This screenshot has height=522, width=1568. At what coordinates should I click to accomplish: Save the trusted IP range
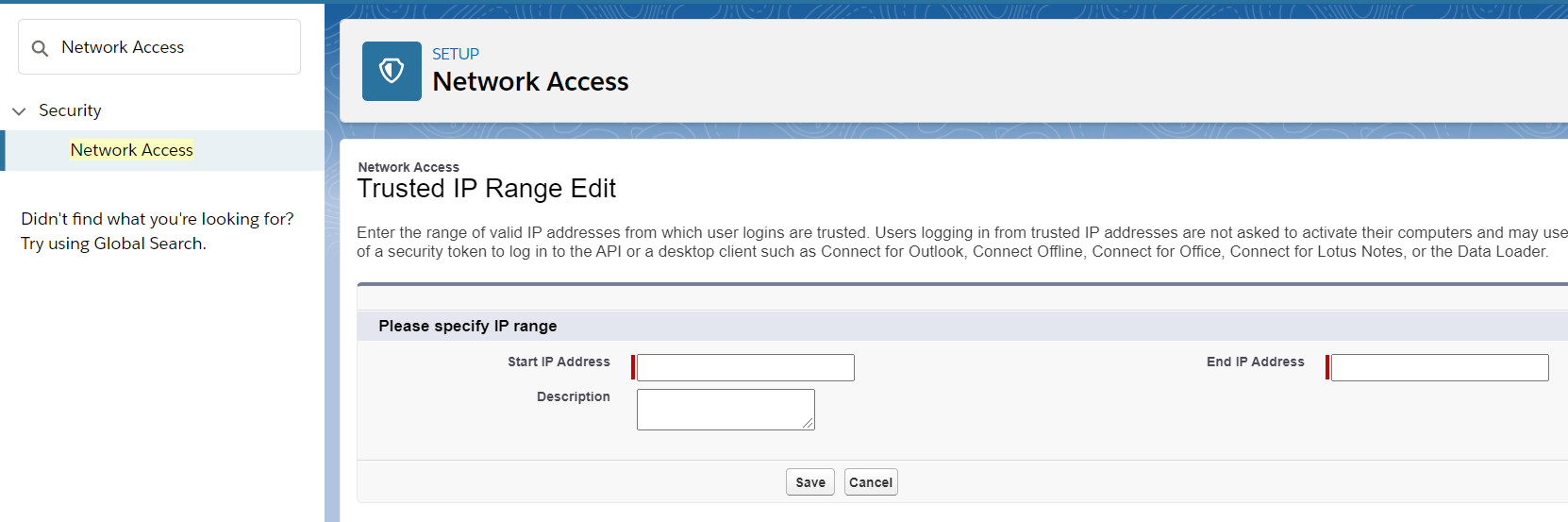[810, 482]
